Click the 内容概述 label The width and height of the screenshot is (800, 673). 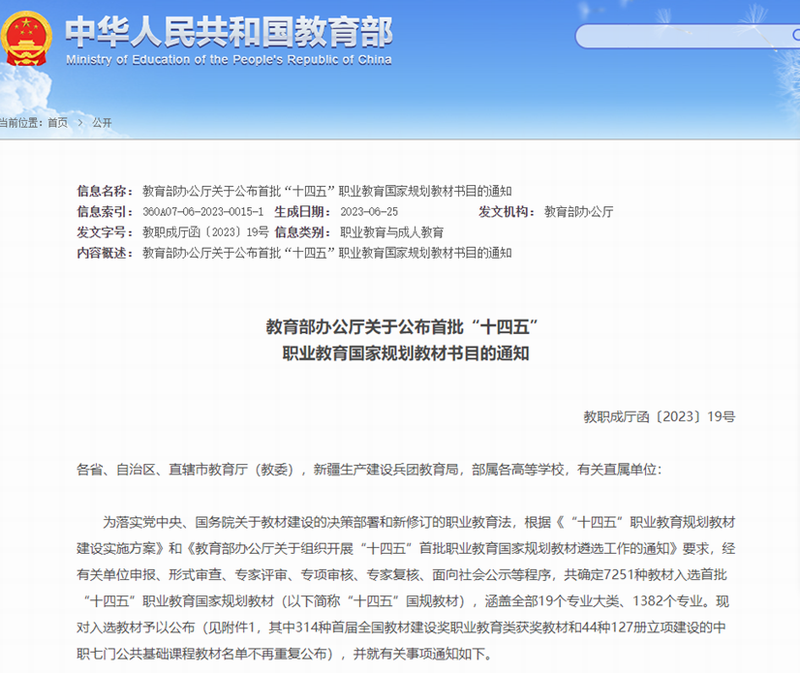[x=105, y=253]
